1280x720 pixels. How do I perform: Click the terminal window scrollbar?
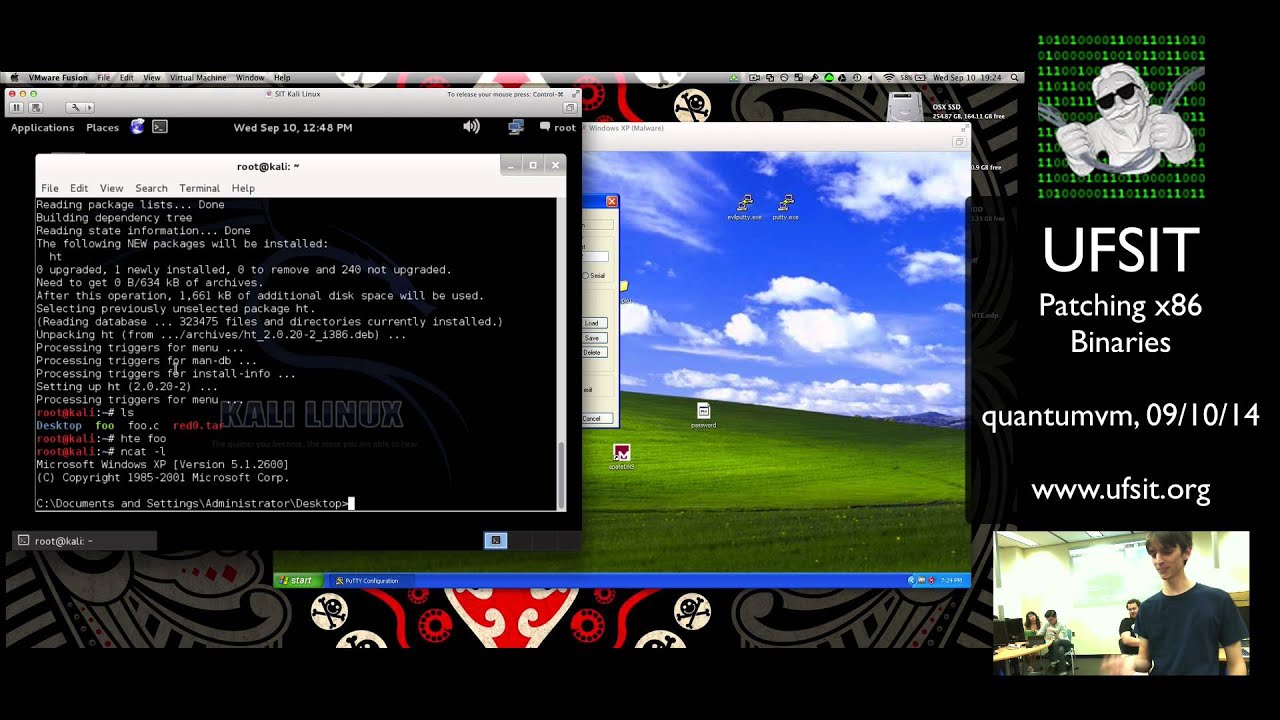pos(561,475)
